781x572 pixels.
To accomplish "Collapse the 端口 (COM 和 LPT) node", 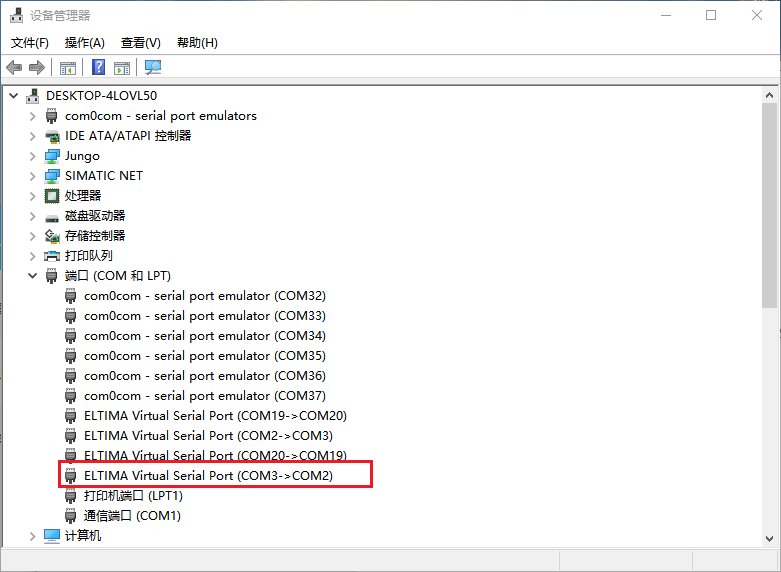I will coord(33,276).
